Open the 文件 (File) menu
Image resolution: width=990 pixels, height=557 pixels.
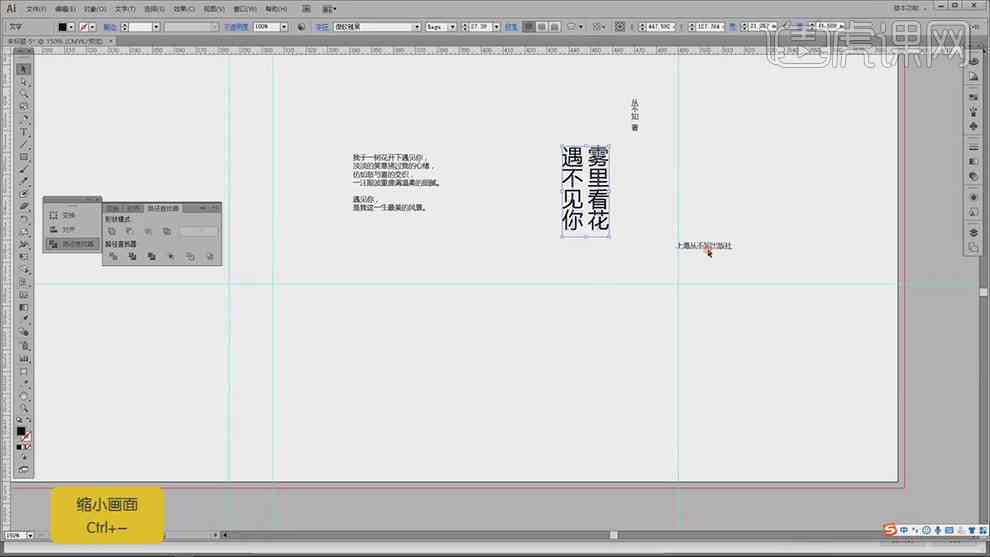pyautogui.click(x=35, y=9)
